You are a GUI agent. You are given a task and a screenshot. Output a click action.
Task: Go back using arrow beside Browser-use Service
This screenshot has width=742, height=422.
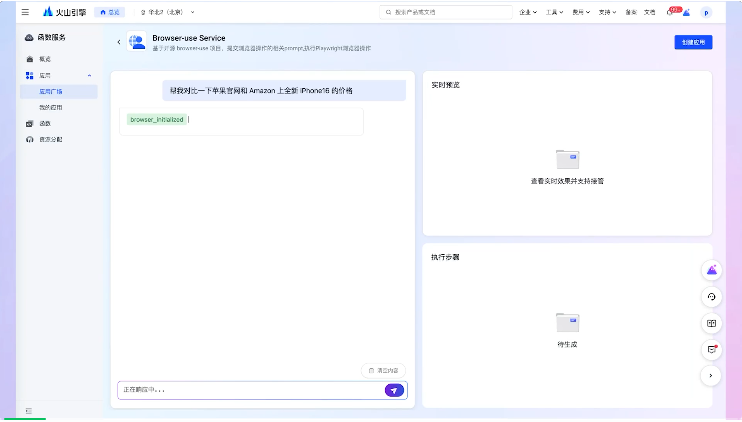coord(119,42)
